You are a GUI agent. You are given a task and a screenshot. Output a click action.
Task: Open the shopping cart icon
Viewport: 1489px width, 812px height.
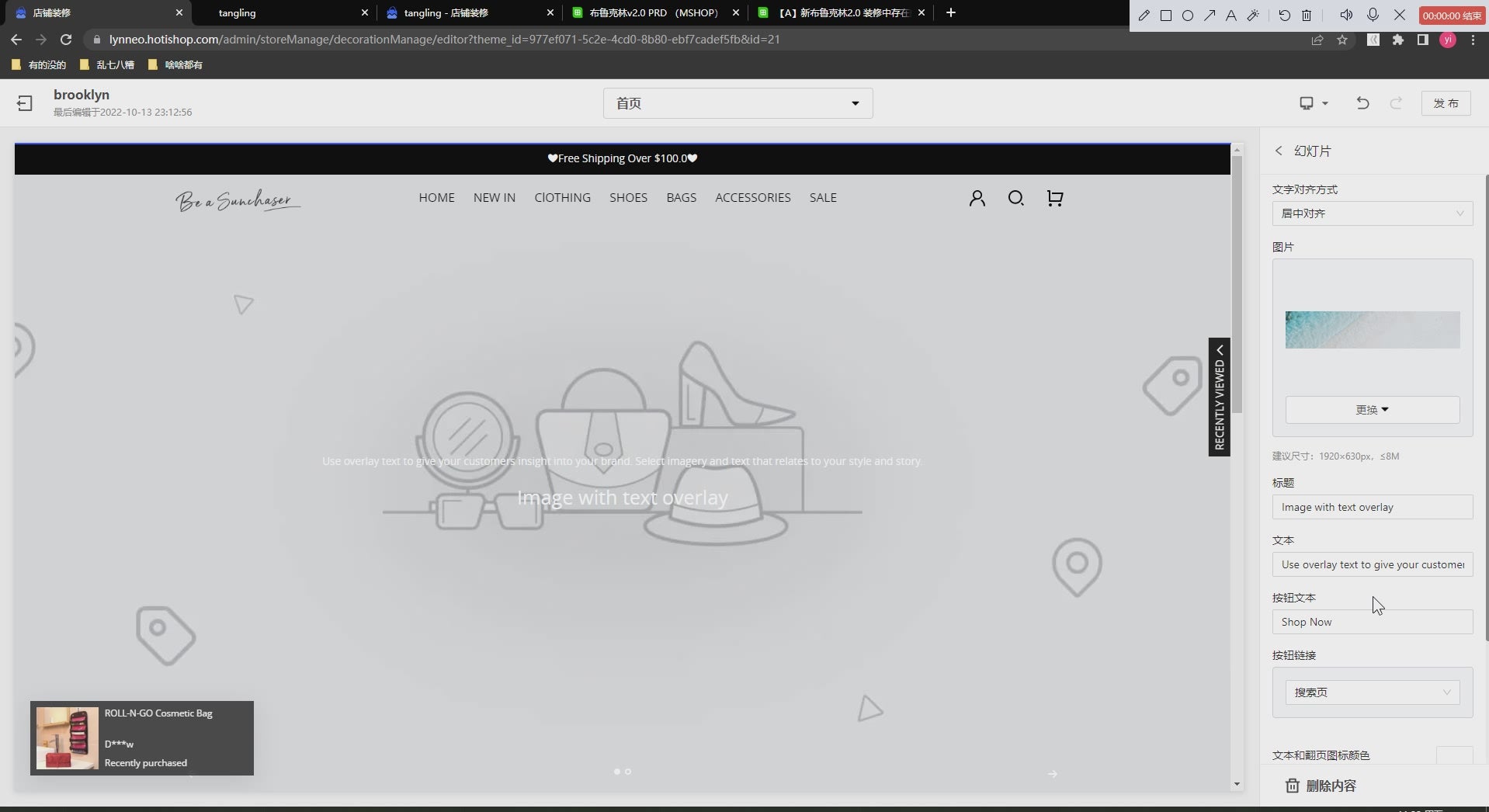(x=1054, y=199)
